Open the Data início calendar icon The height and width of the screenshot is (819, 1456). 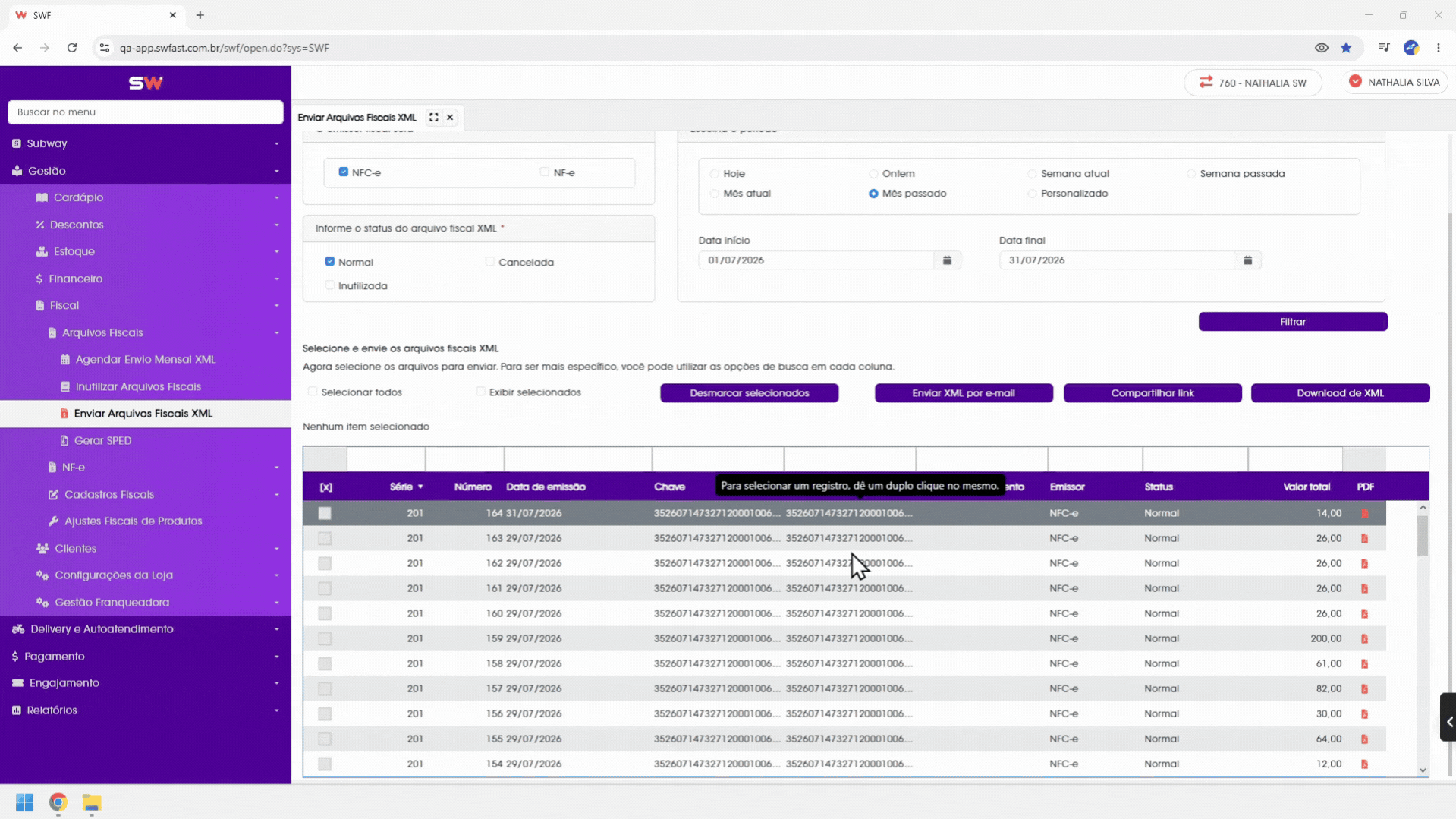(947, 260)
